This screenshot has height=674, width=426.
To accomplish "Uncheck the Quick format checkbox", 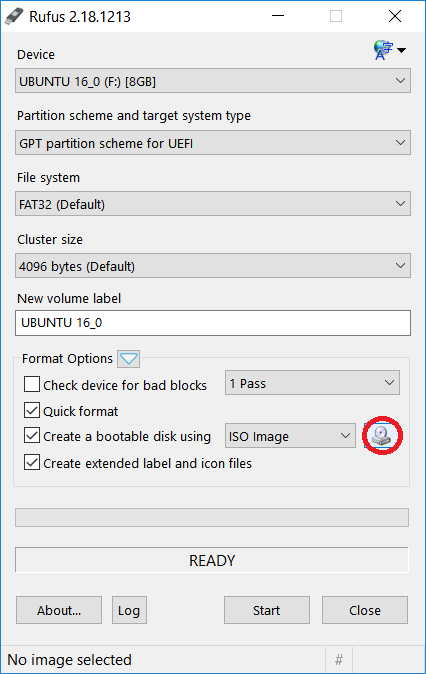I will pyautogui.click(x=32, y=410).
